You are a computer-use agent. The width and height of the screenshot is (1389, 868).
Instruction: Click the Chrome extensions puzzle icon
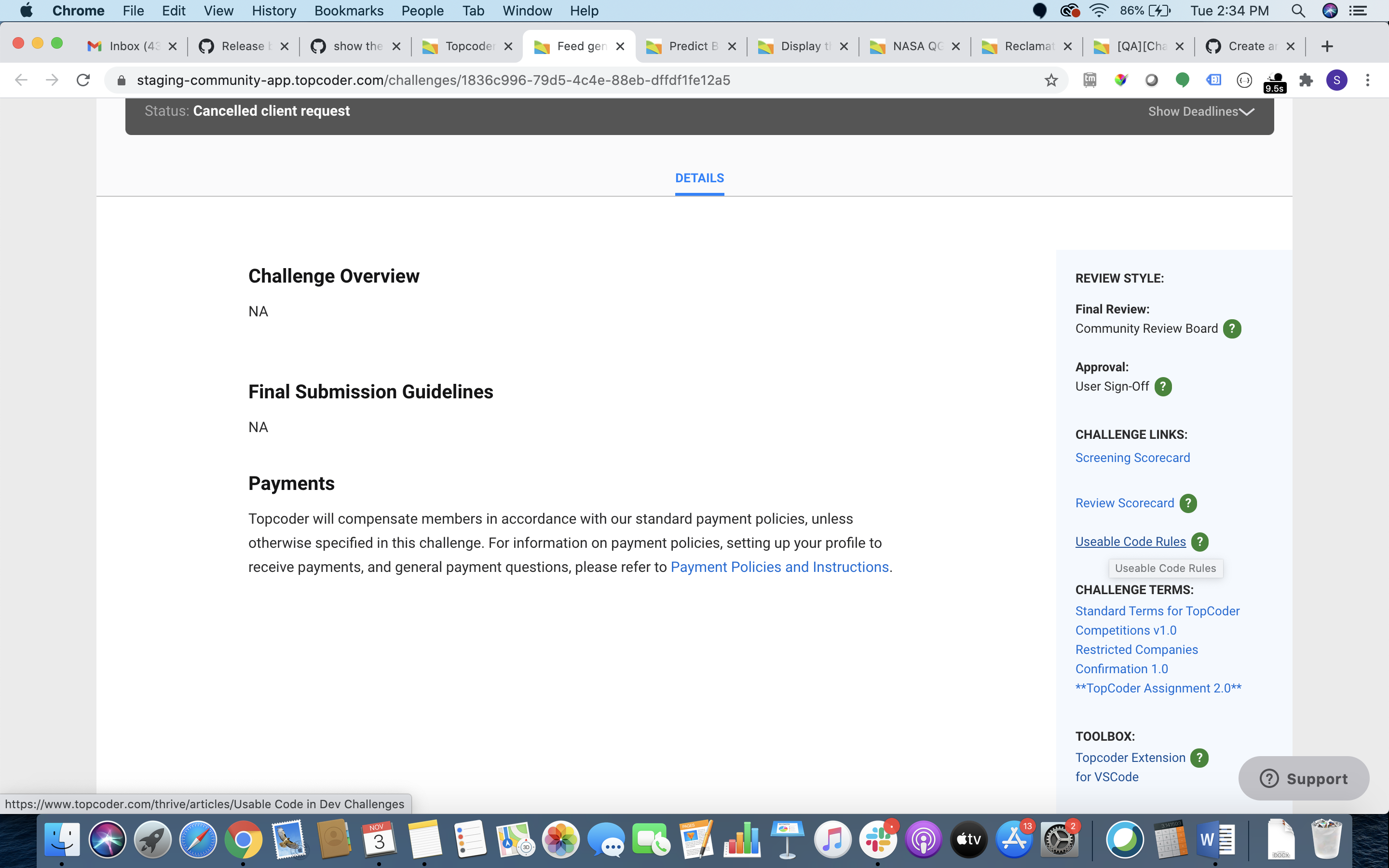1307,81
